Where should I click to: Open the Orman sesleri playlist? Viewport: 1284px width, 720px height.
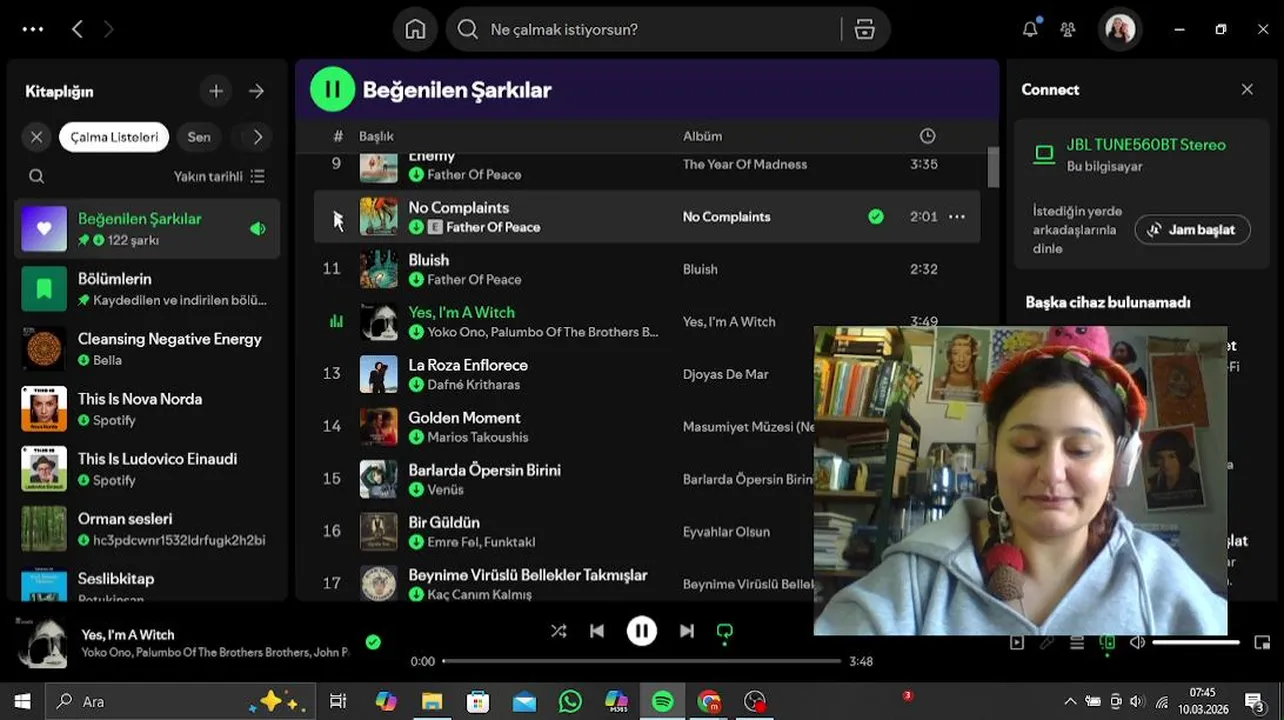pos(147,529)
